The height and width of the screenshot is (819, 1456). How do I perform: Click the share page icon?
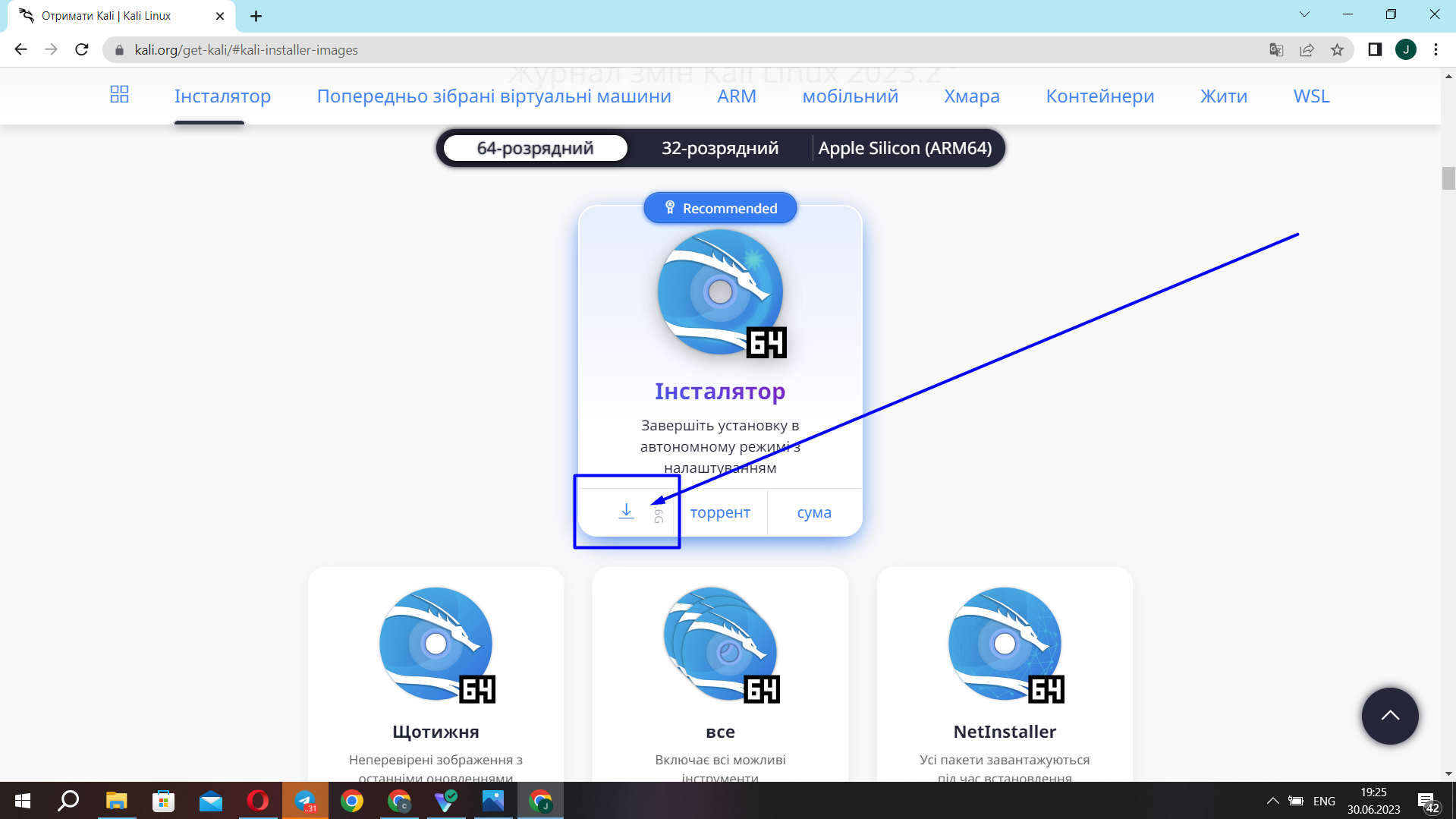1307,50
